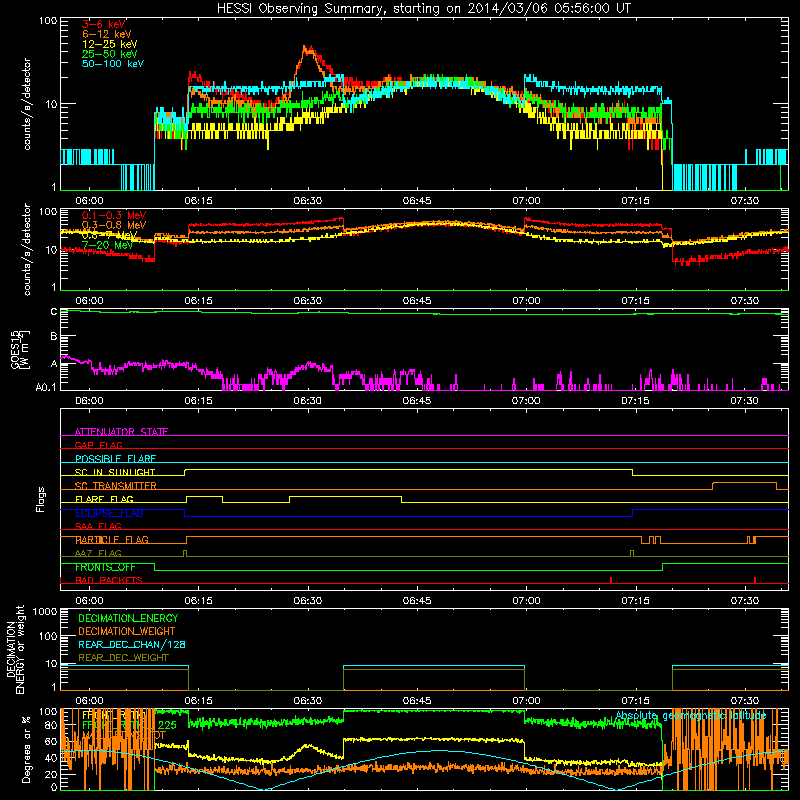Screen dimensions: 800x800
Task: Click the 0.3-0.8 MeV legend label
Action: click(114, 225)
